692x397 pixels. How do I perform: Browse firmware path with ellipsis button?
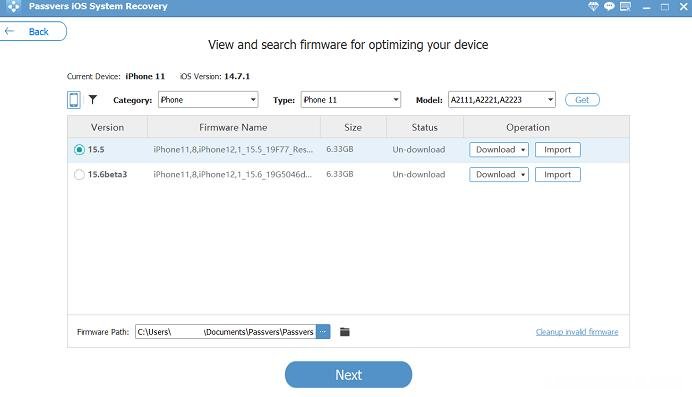point(323,331)
